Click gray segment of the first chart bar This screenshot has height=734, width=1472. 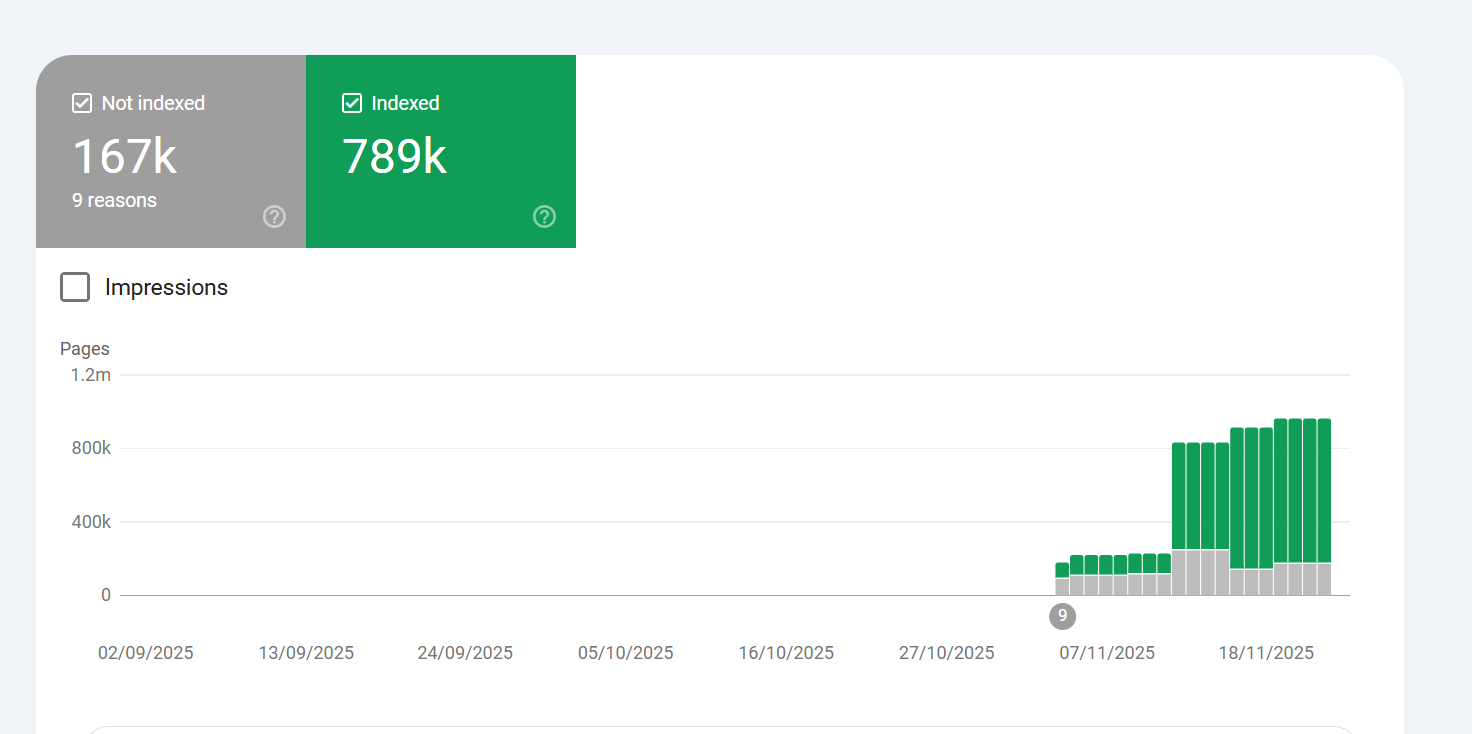click(1062, 587)
